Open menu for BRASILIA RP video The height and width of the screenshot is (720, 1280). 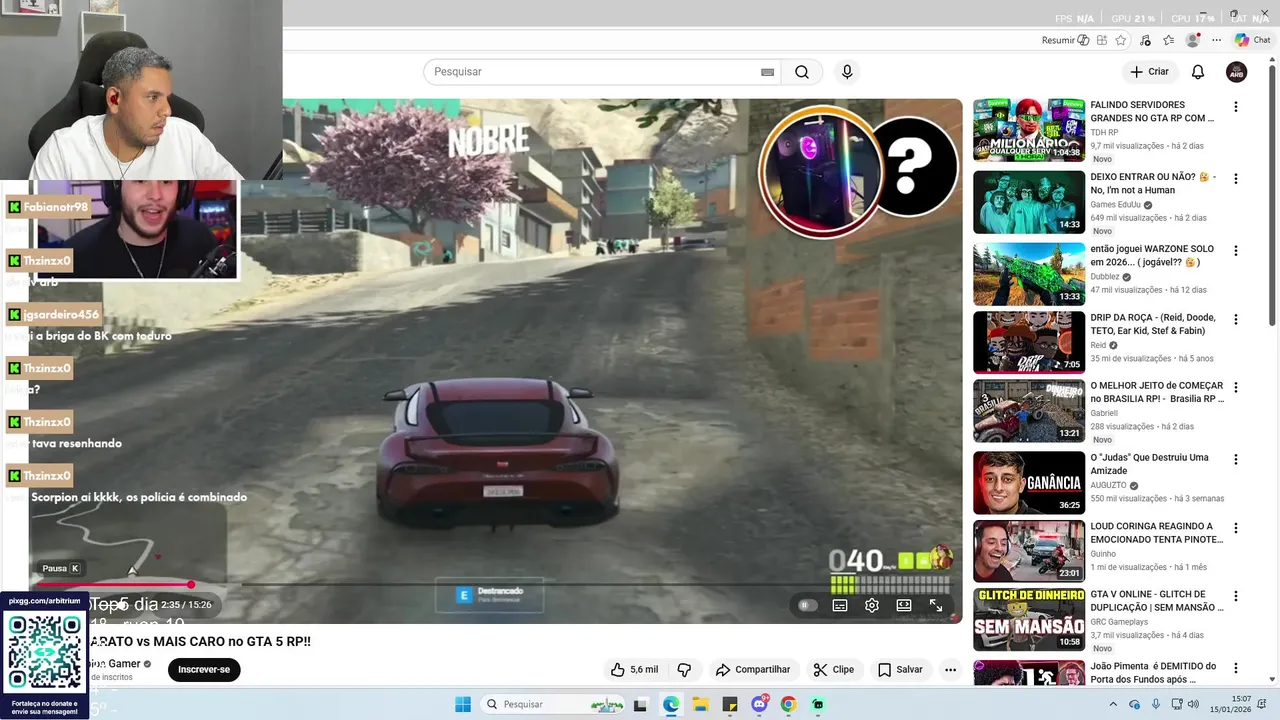pyautogui.click(x=1236, y=388)
